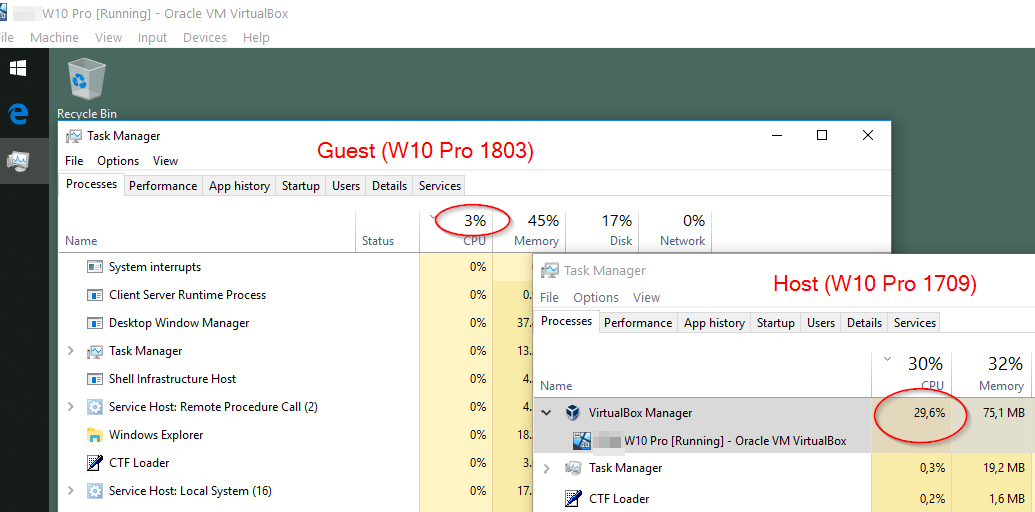Sort guest processes by Name column
The width and height of the screenshot is (1035, 512).
[207, 232]
